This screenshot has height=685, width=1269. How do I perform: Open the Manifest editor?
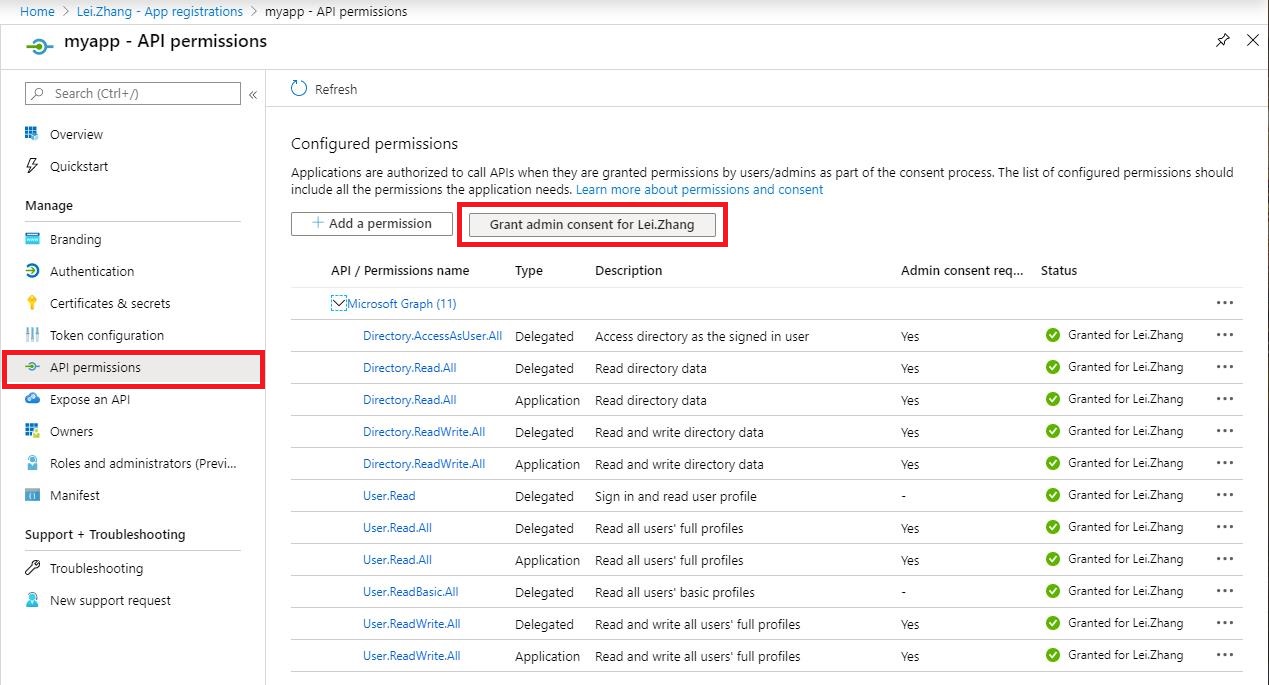click(75, 495)
